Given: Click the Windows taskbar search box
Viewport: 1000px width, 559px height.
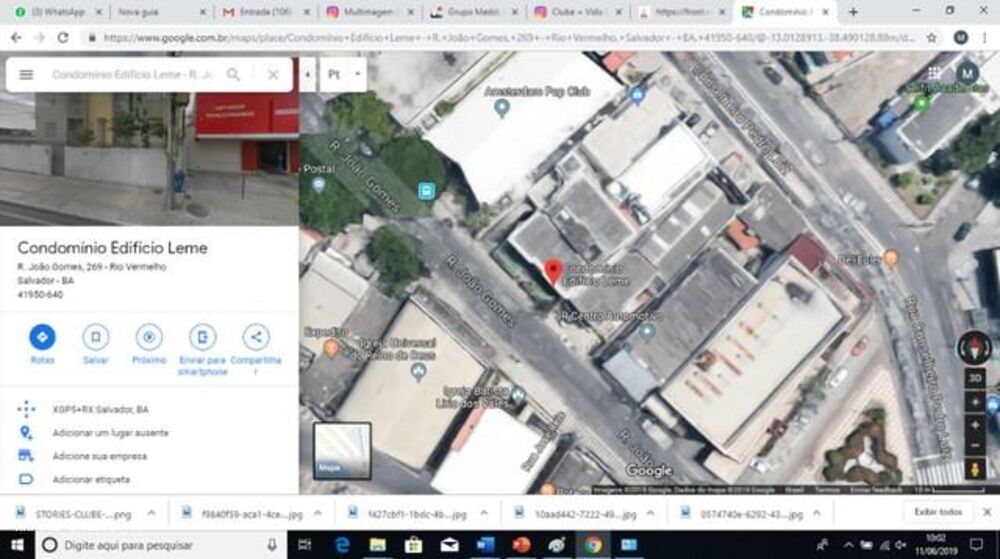Looking at the screenshot, I should coord(161,545).
